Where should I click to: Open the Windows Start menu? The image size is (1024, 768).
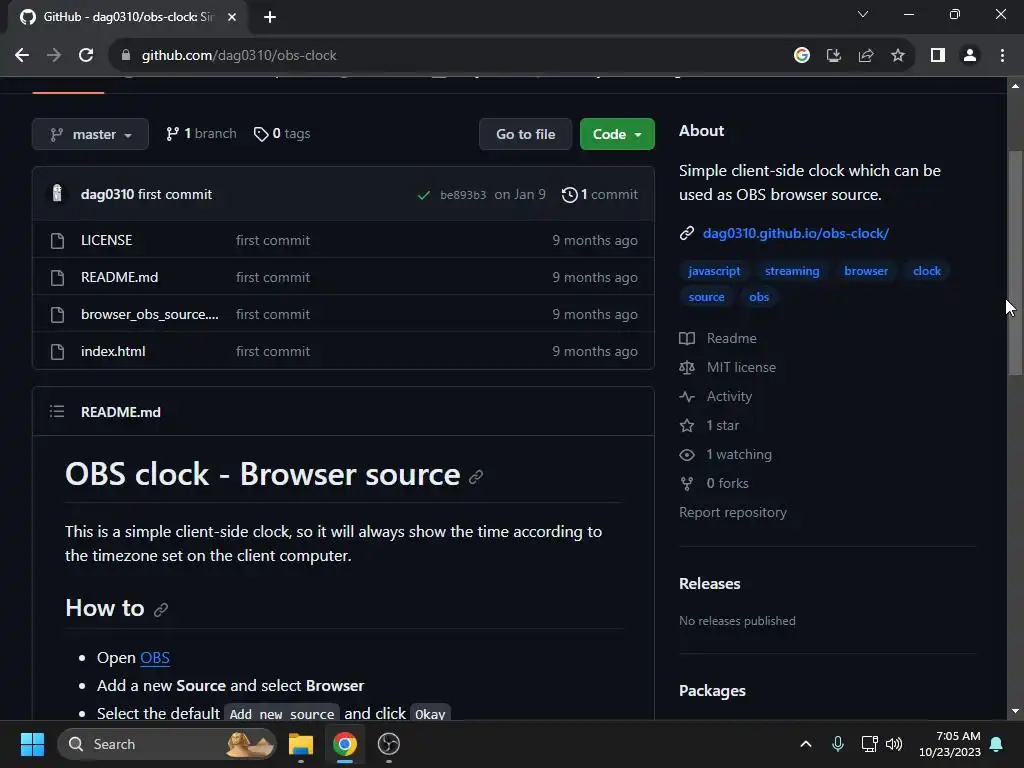point(32,744)
